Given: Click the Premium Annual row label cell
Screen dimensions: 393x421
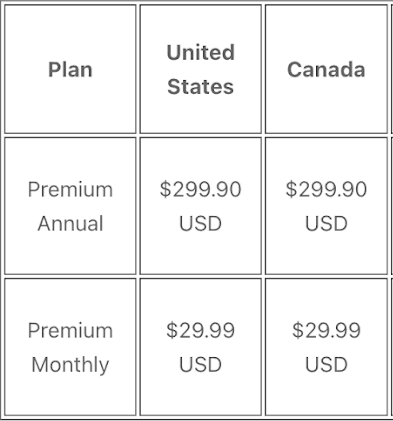Looking at the screenshot, I should point(70,206).
